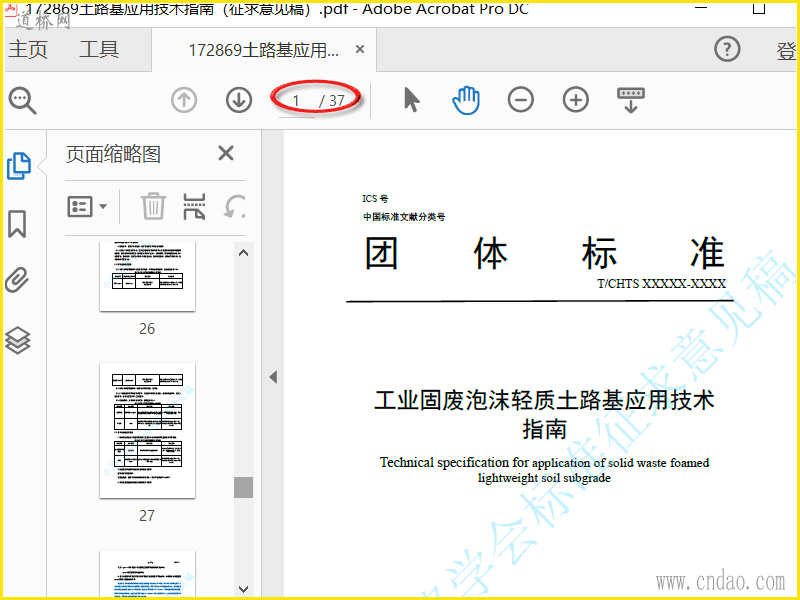Click the page label 26 text
The height and width of the screenshot is (600, 800).
click(x=147, y=329)
